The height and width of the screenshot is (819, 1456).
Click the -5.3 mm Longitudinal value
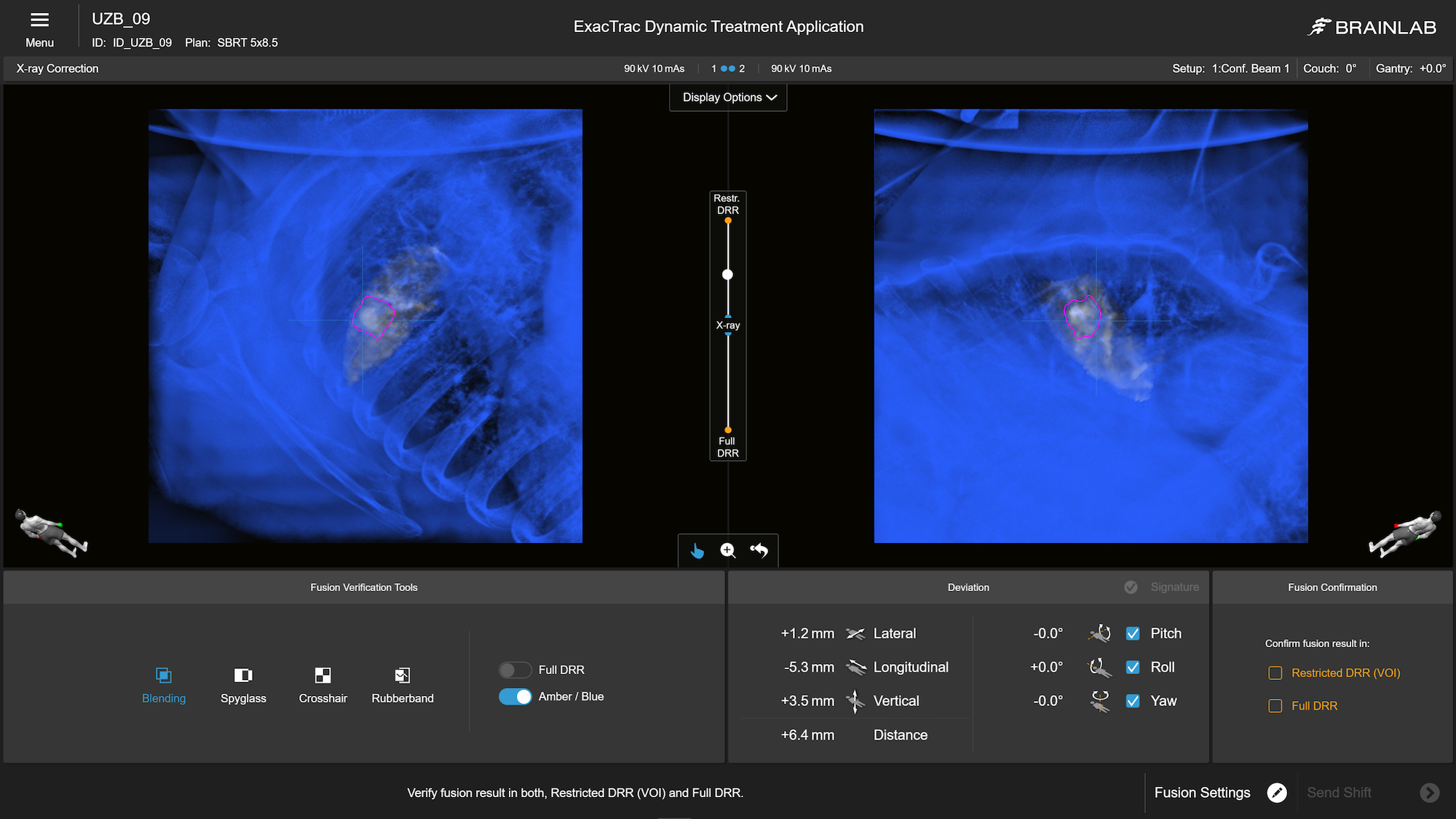click(809, 667)
